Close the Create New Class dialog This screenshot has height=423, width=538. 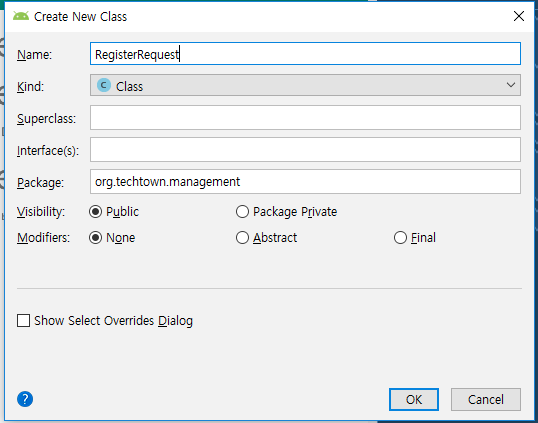pos(518,16)
